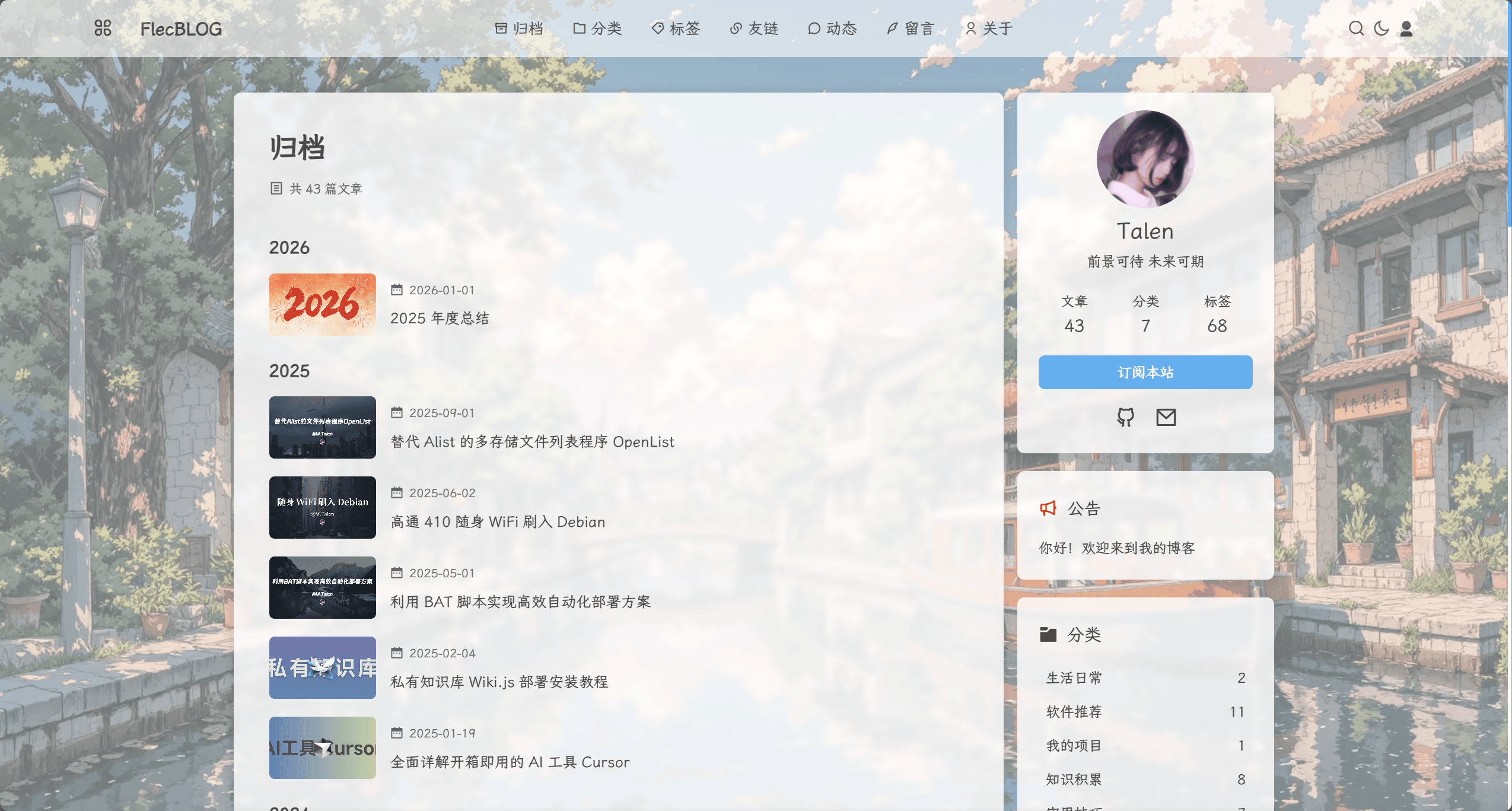Click the FlecBLOG grid logo icon
This screenshot has height=811, width=1512.
click(102, 28)
